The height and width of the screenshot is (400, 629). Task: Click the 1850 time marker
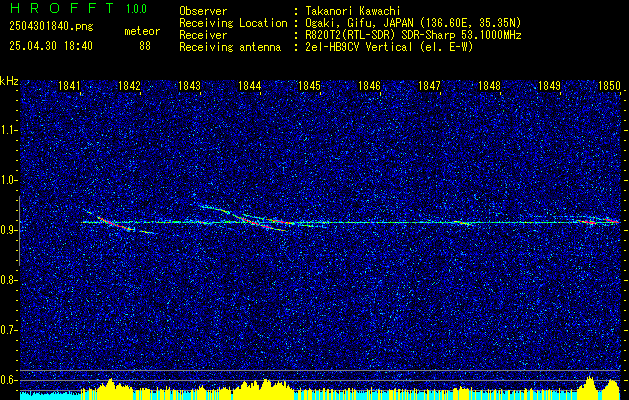click(x=609, y=86)
